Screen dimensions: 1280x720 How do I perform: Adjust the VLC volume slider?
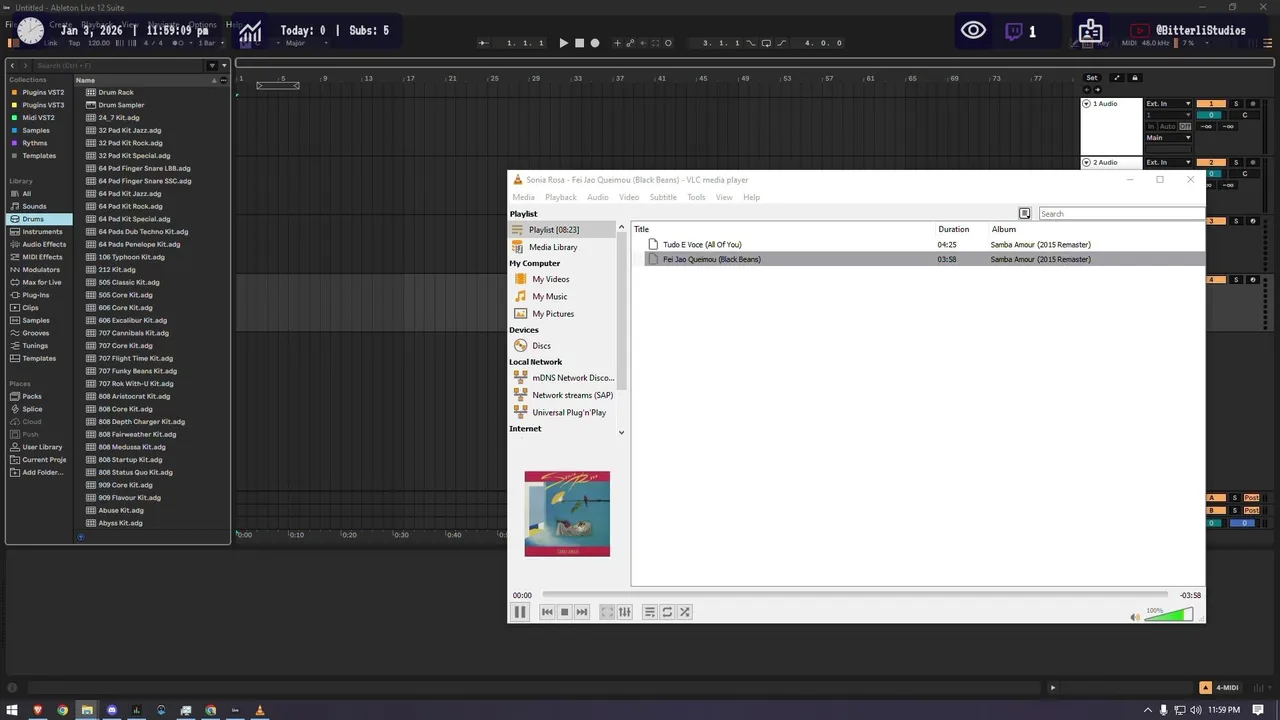1169,614
